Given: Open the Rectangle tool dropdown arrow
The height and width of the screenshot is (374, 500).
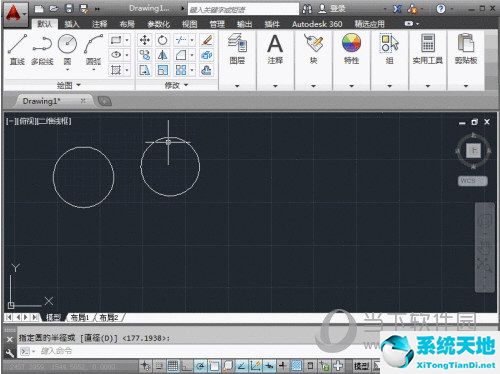Looking at the screenshot, I should point(127,40).
